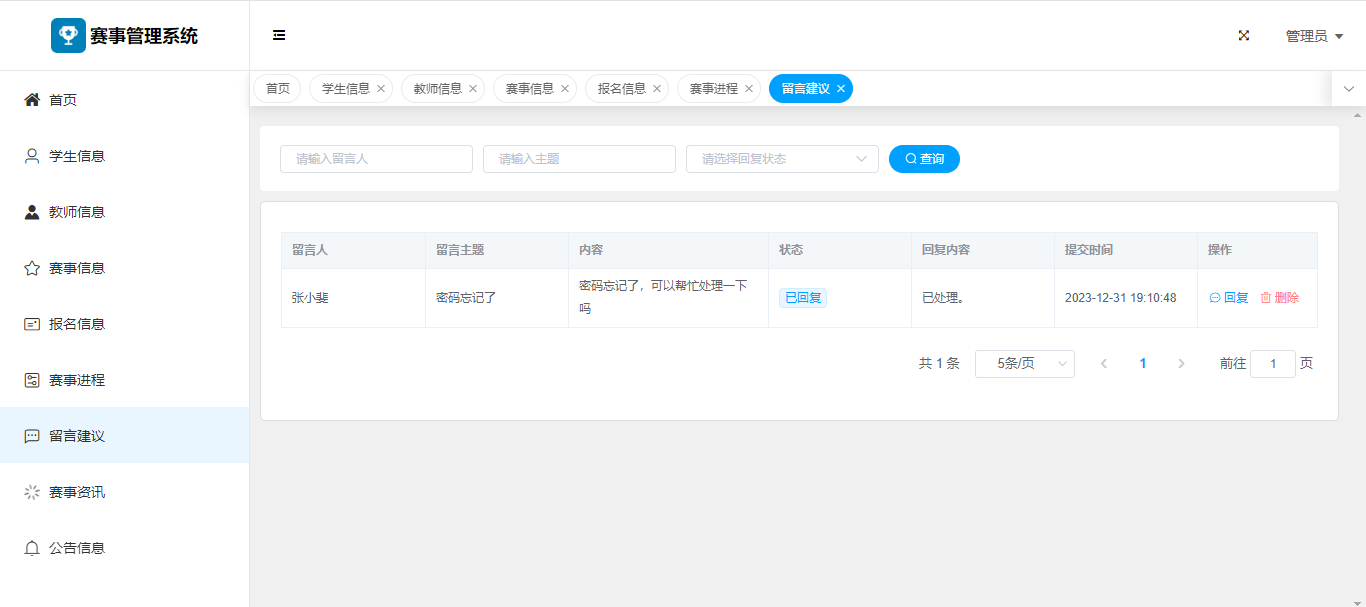1366x607 pixels.
Task: Click 回复 for 张小斐's message
Action: (1229, 298)
